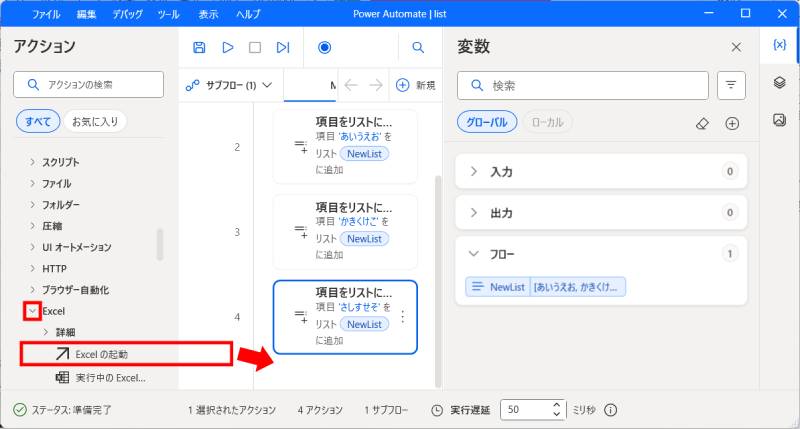Screen dimensions: 800x429
Task: Open the ファイル menu
Action: tap(46, 14)
